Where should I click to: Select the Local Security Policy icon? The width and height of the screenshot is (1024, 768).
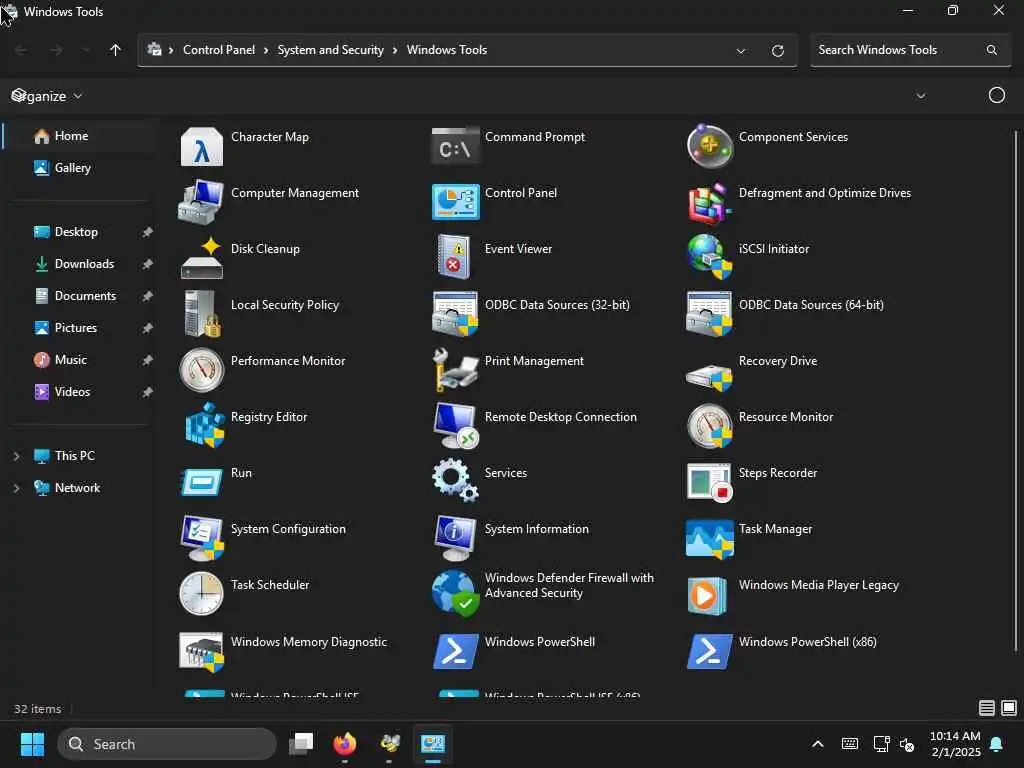coord(201,314)
